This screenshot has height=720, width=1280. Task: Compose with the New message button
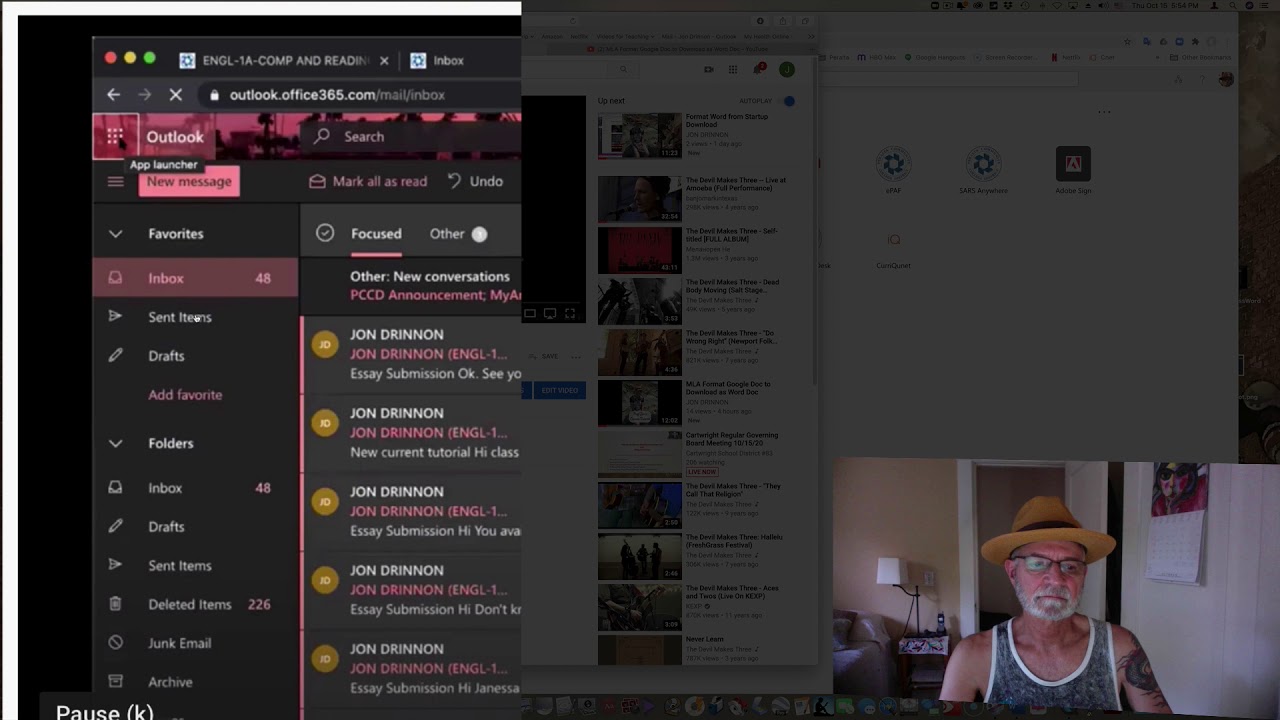[189, 181]
